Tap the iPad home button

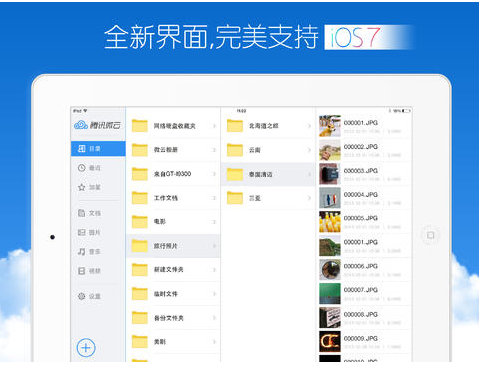(x=431, y=235)
